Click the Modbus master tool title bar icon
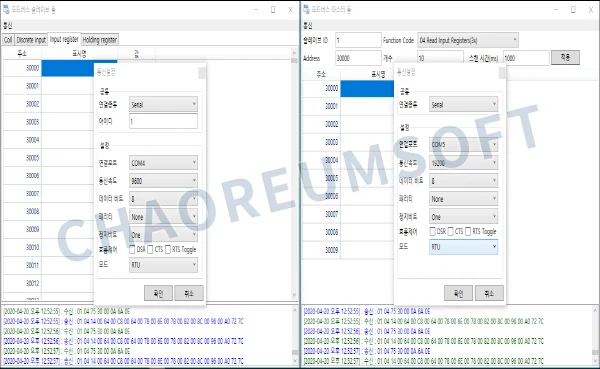This screenshot has height=369, width=600. click(307, 9)
